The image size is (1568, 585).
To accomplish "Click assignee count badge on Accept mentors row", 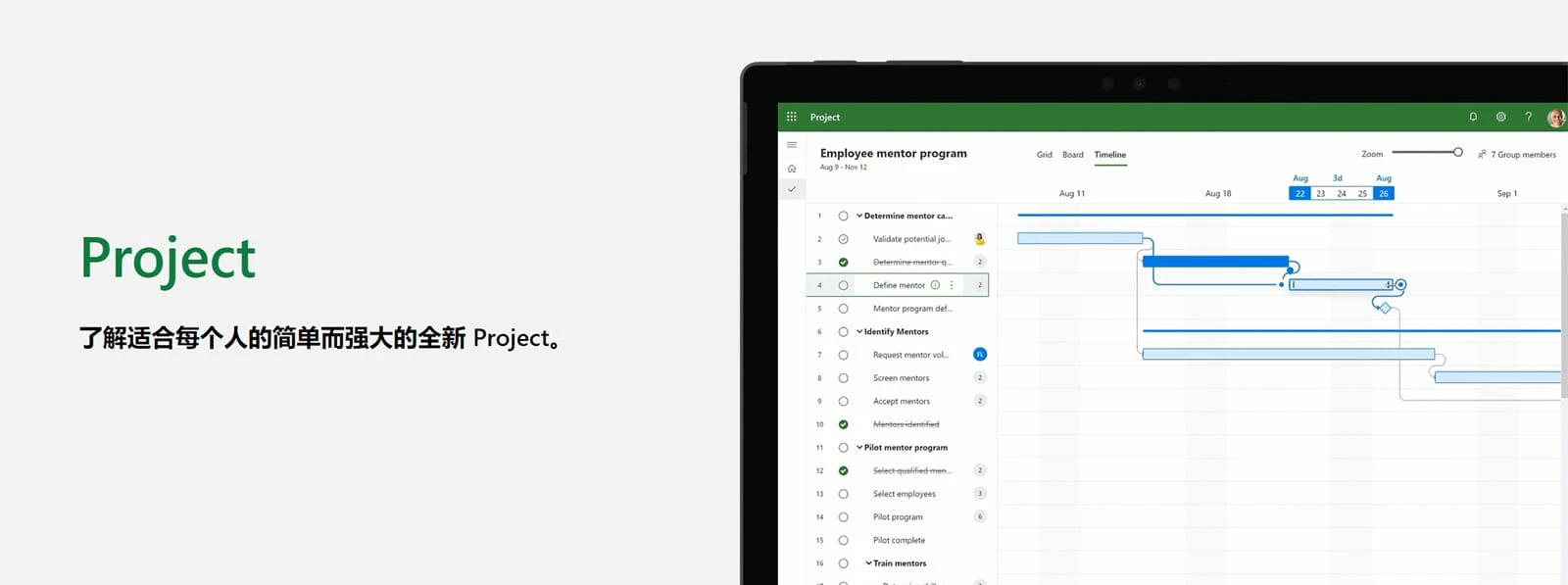I will (x=980, y=401).
